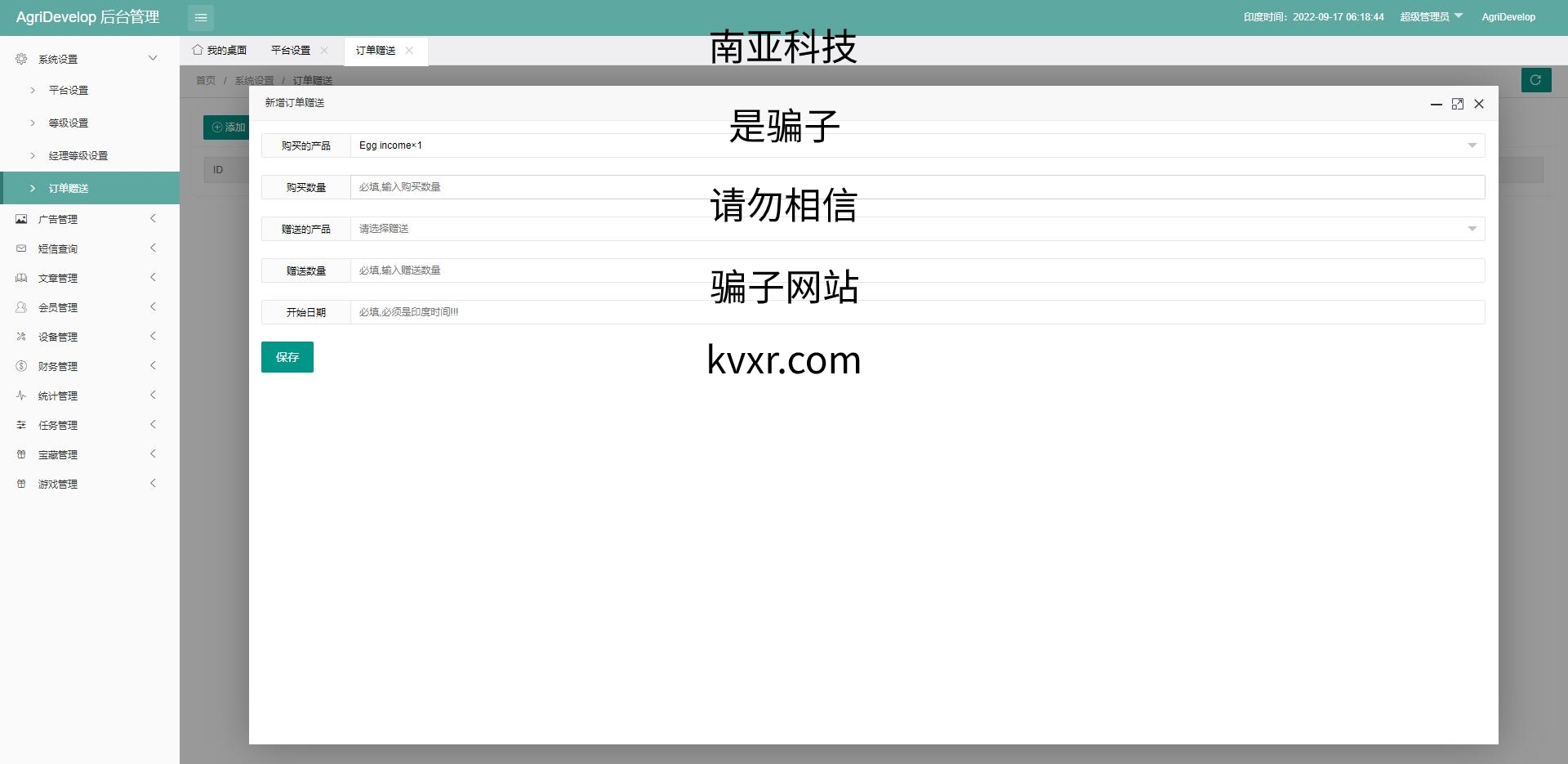Expand the 文章管理 menu chevron
The height and width of the screenshot is (764, 1568).
click(x=153, y=277)
